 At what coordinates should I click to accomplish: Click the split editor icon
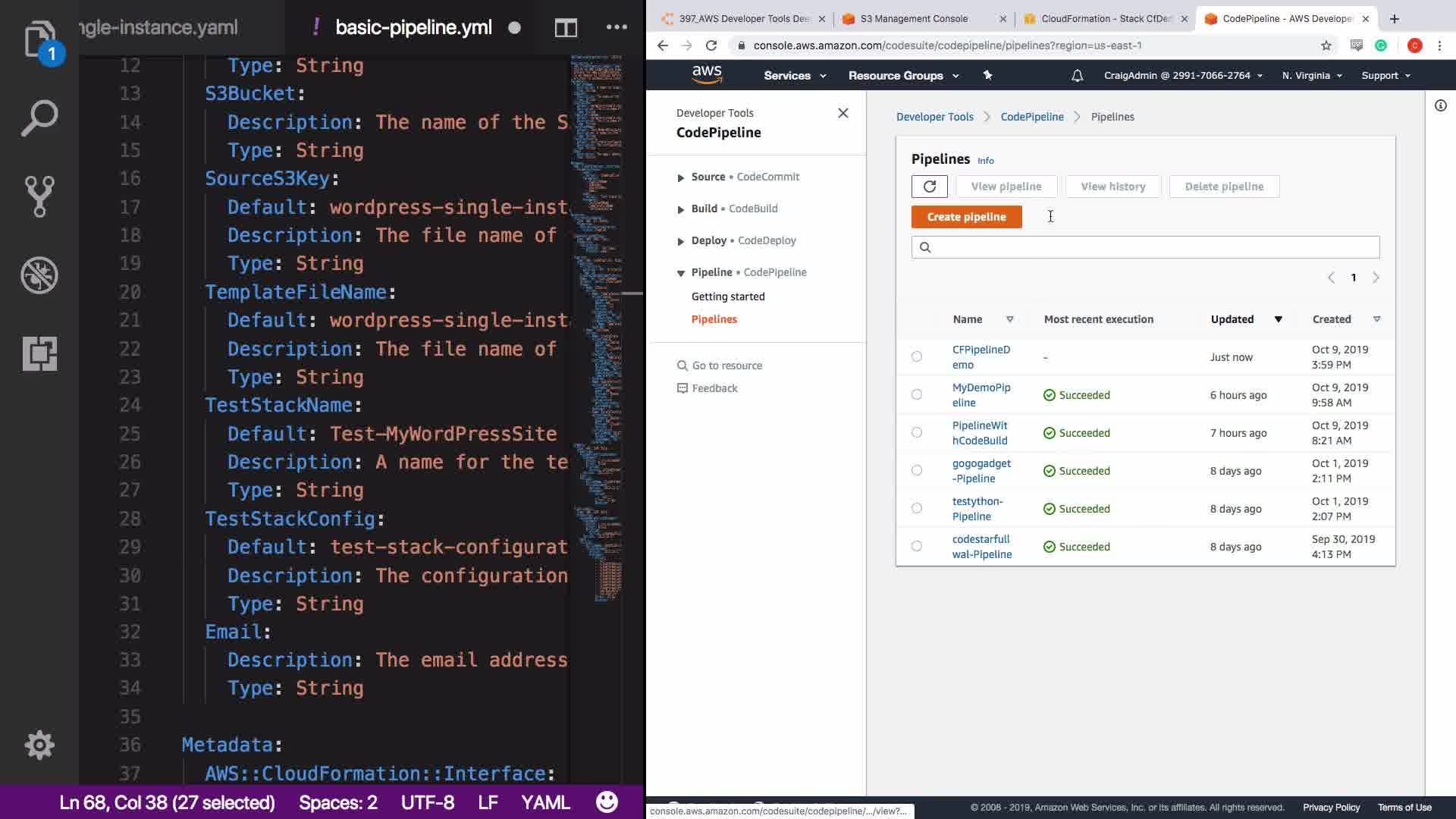click(x=566, y=28)
